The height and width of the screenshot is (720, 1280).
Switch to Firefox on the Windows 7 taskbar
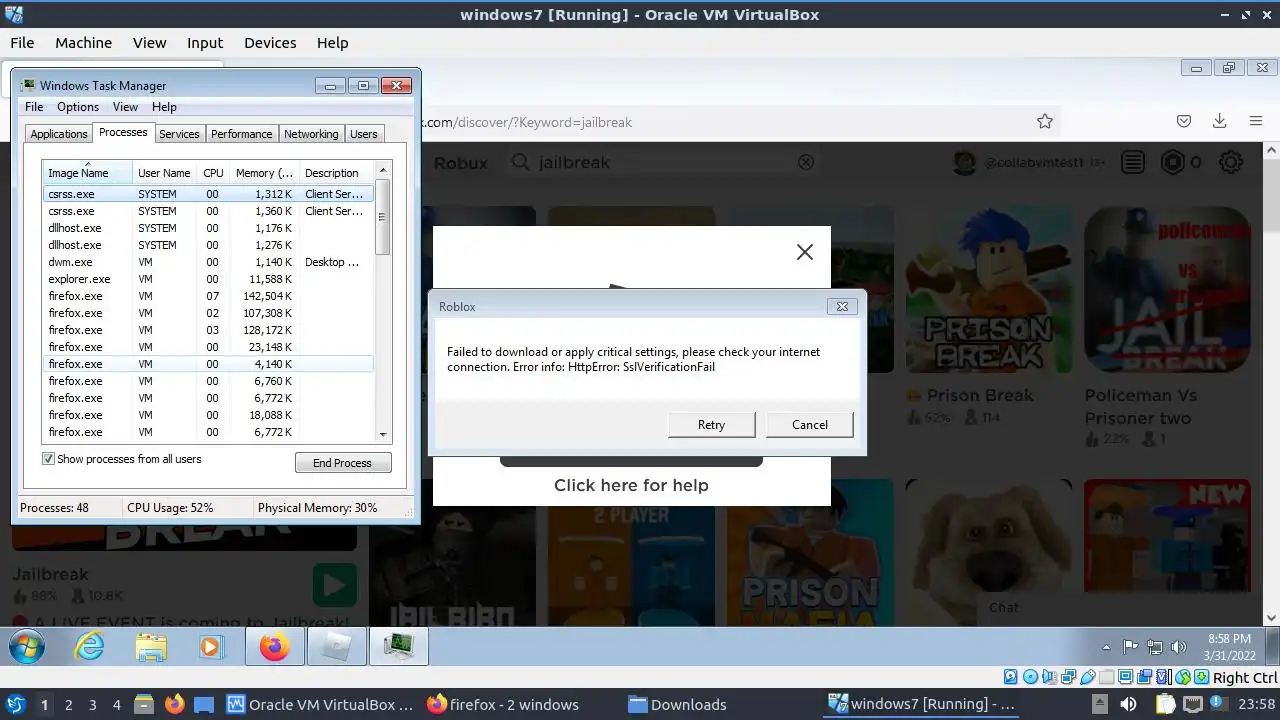274,647
